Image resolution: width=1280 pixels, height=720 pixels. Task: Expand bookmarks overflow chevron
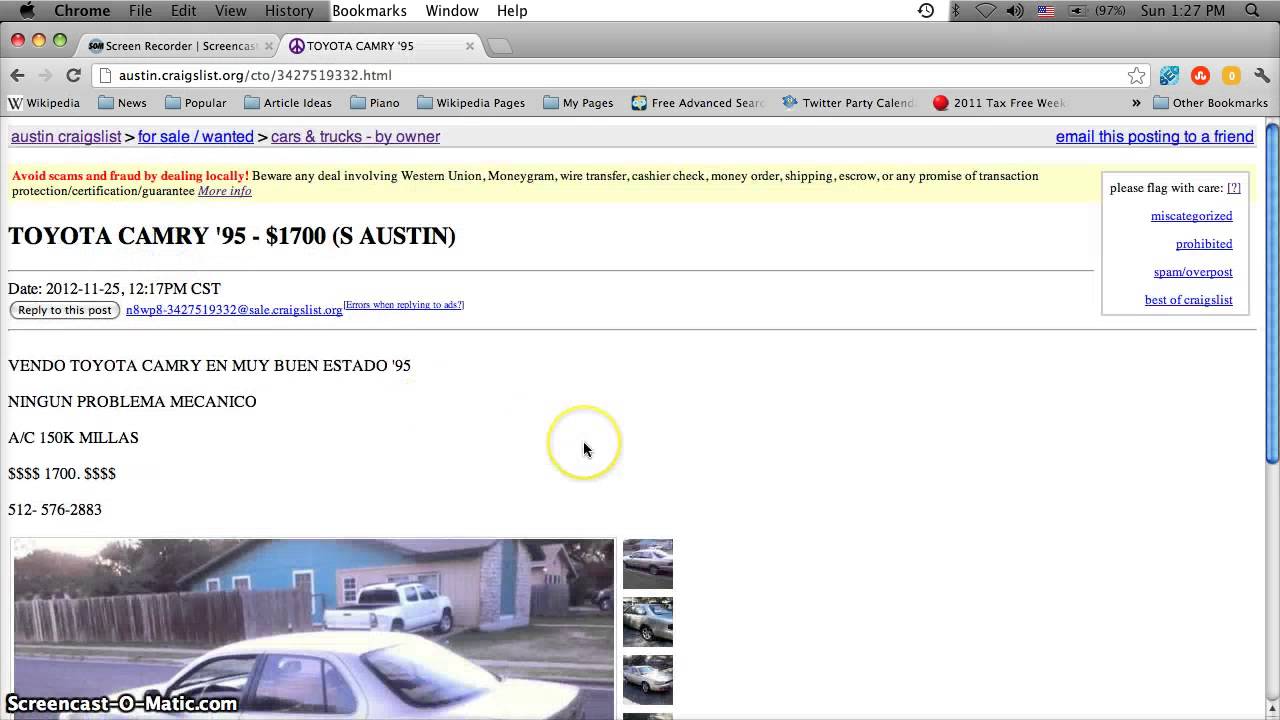point(1136,103)
